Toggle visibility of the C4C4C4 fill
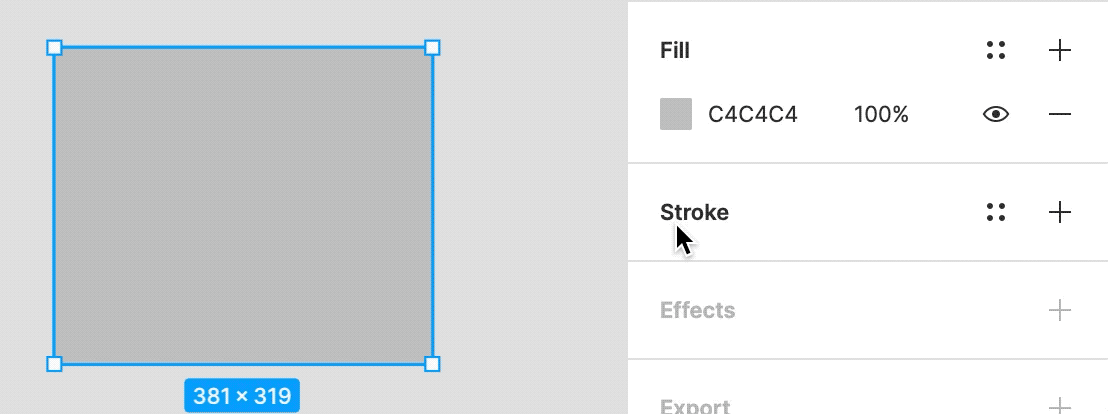 click(x=995, y=115)
